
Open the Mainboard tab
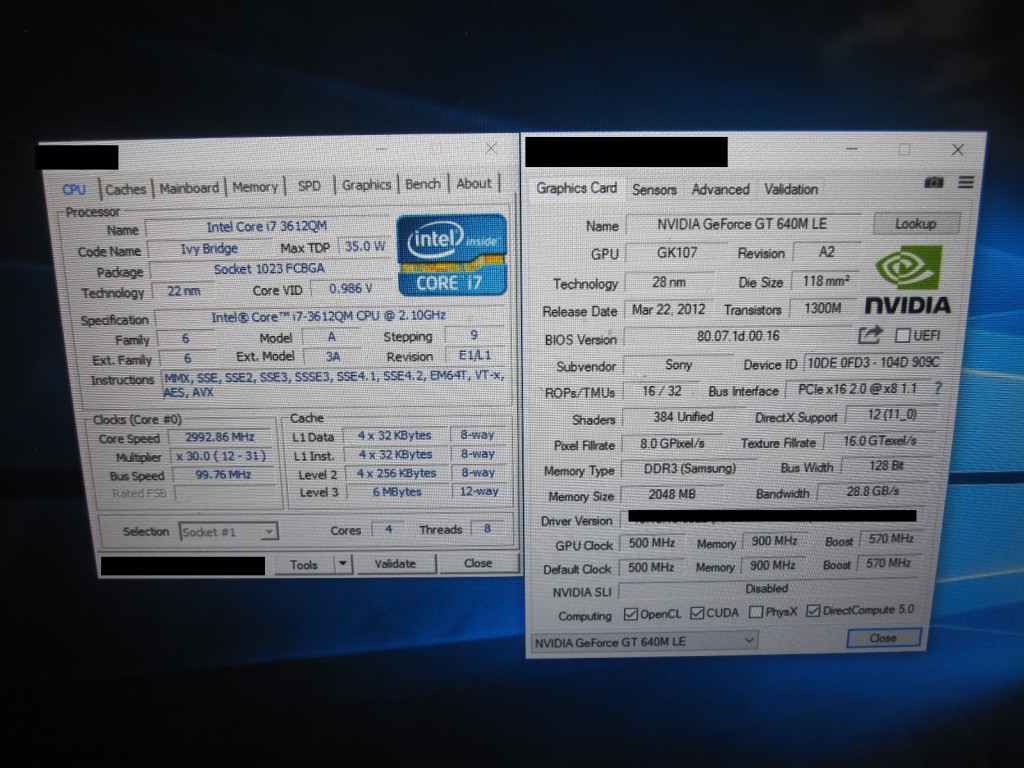(189, 188)
